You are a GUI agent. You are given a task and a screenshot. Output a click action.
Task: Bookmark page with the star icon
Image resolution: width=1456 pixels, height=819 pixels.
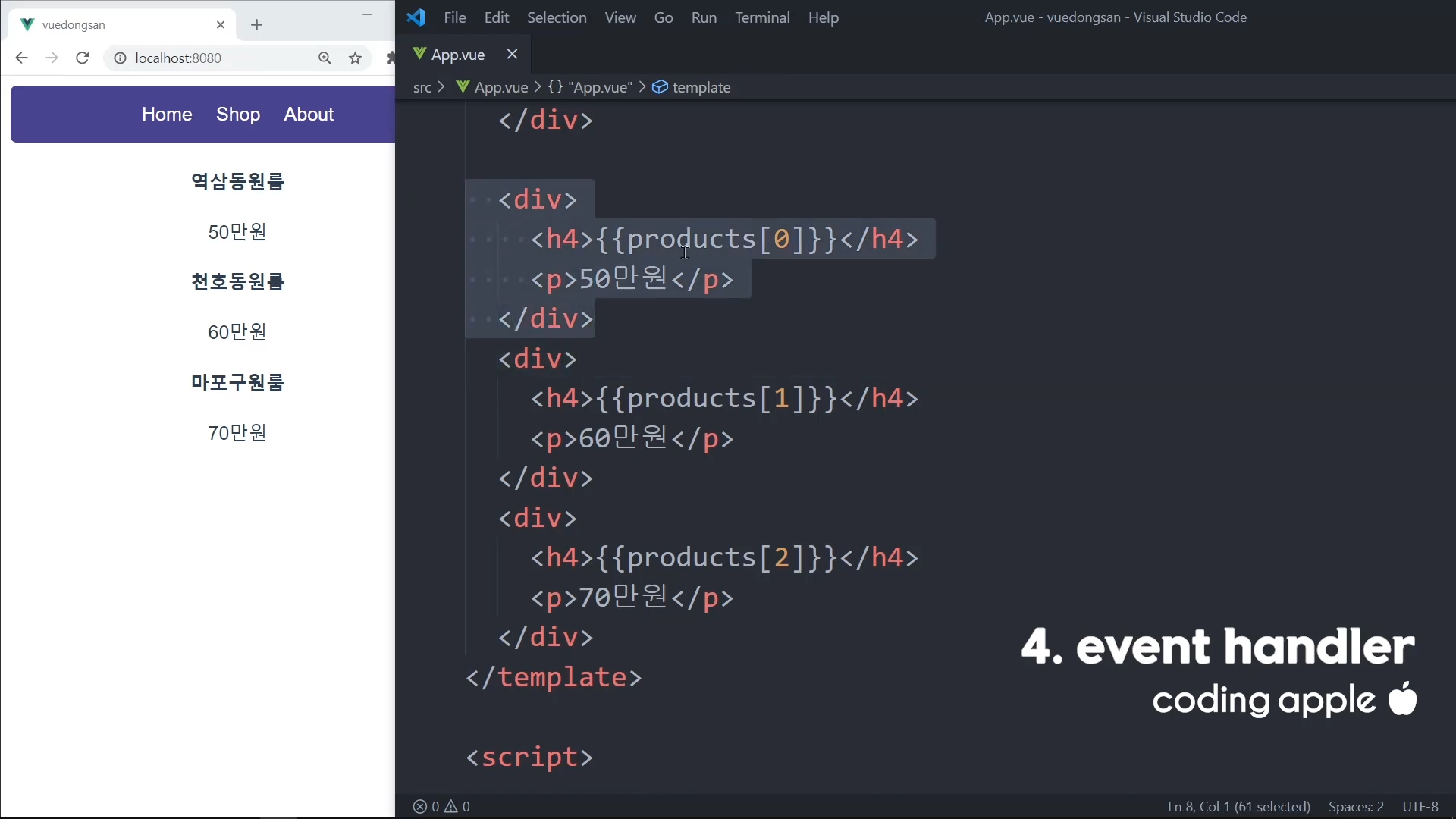355,58
